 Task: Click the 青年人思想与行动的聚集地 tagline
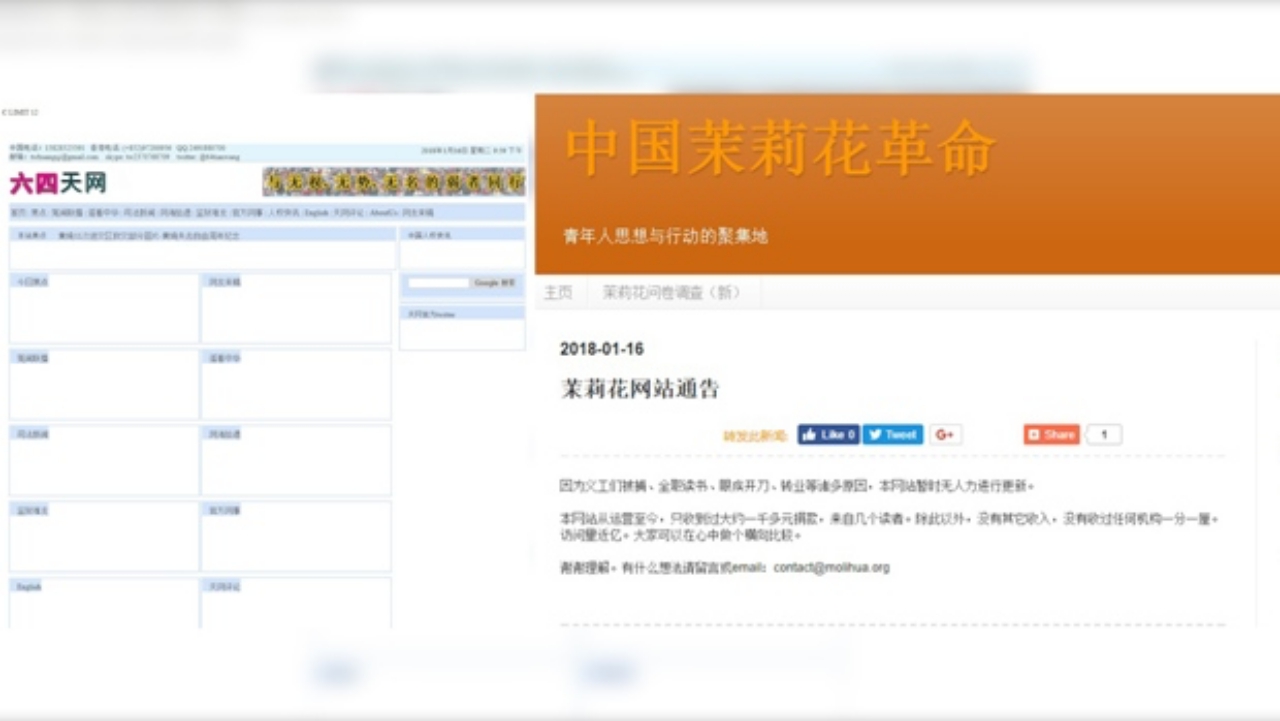point(665,237)
